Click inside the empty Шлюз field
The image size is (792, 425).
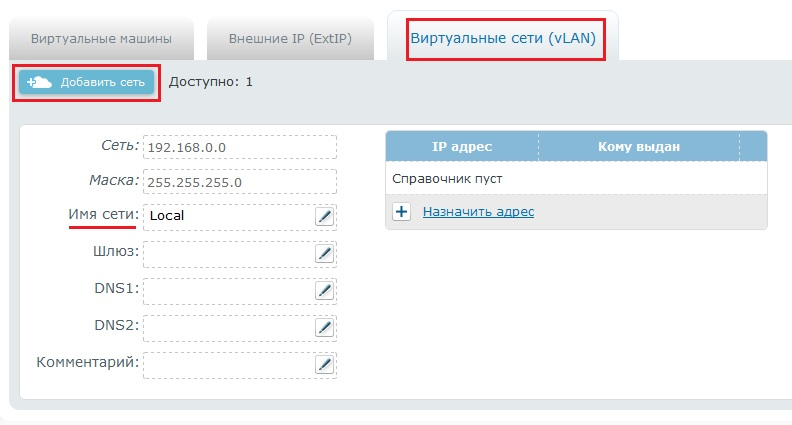pos(228,253)
